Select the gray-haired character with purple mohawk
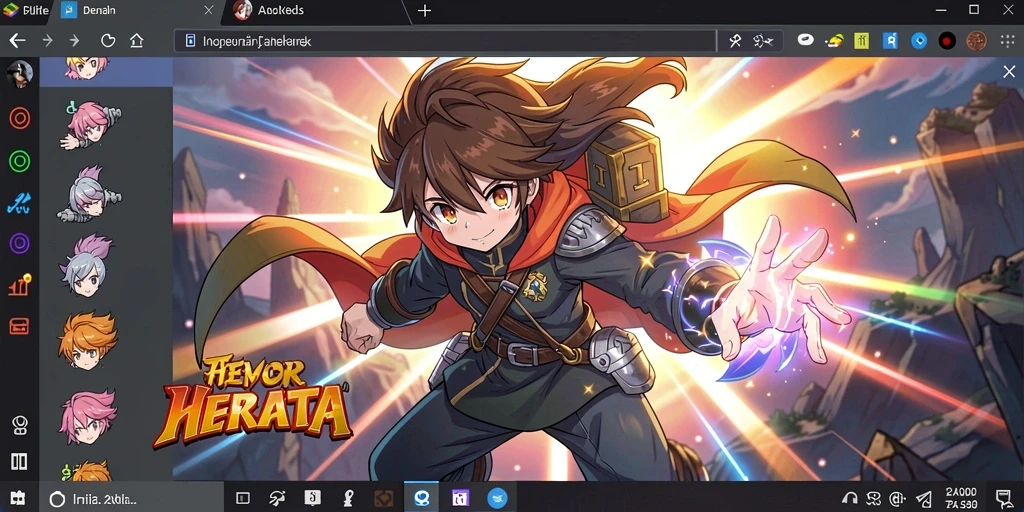 pyautogui.click(x=87, y=266)
